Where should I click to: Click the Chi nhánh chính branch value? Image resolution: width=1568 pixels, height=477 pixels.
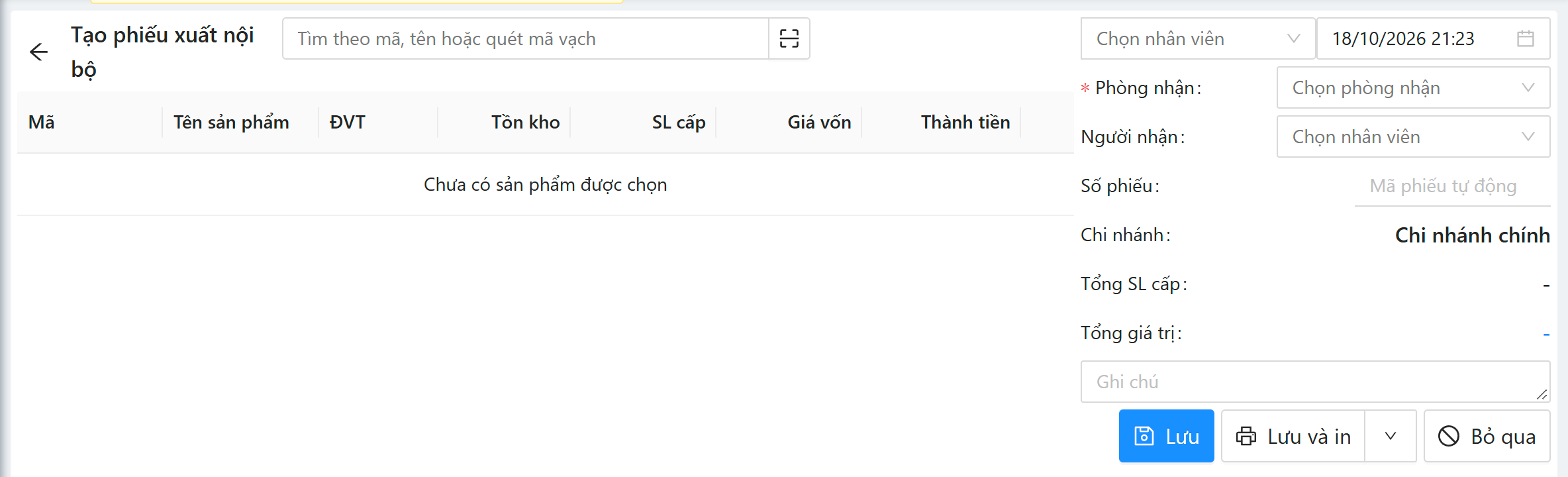[x=1472, y=235]
